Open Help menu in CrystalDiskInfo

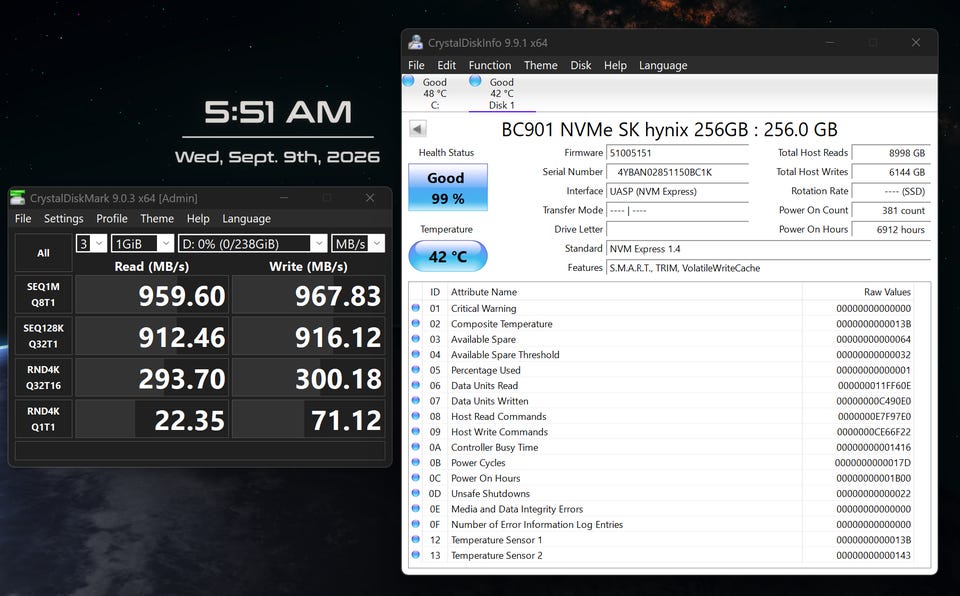point(615,65)
